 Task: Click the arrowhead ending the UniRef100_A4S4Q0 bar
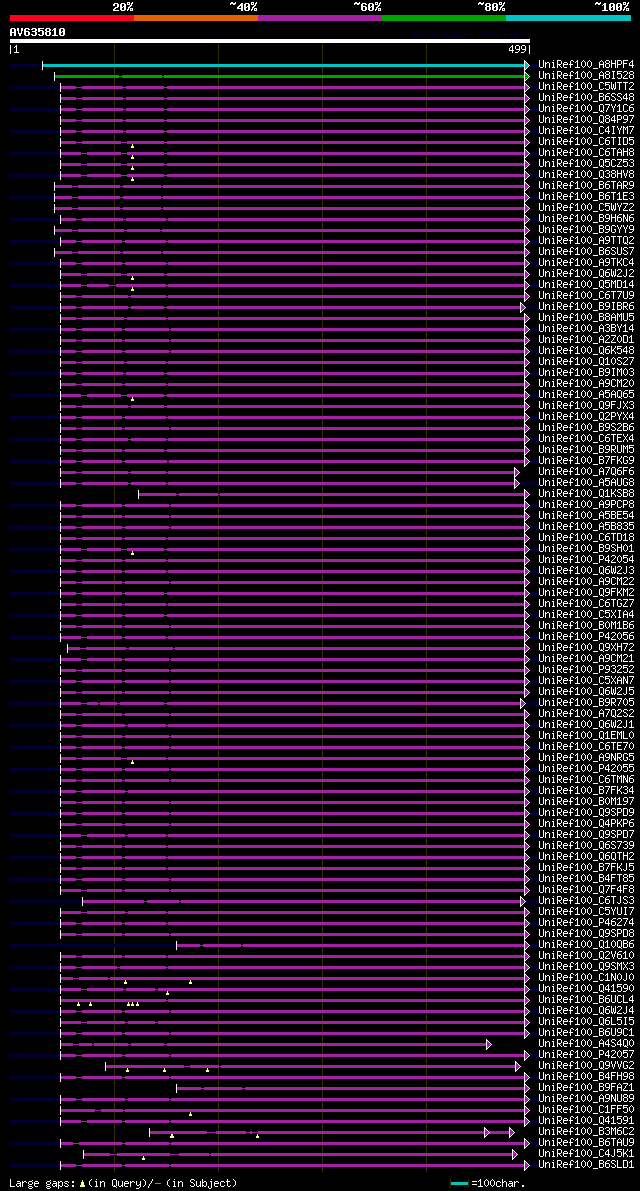click(x=489, y=1044)
